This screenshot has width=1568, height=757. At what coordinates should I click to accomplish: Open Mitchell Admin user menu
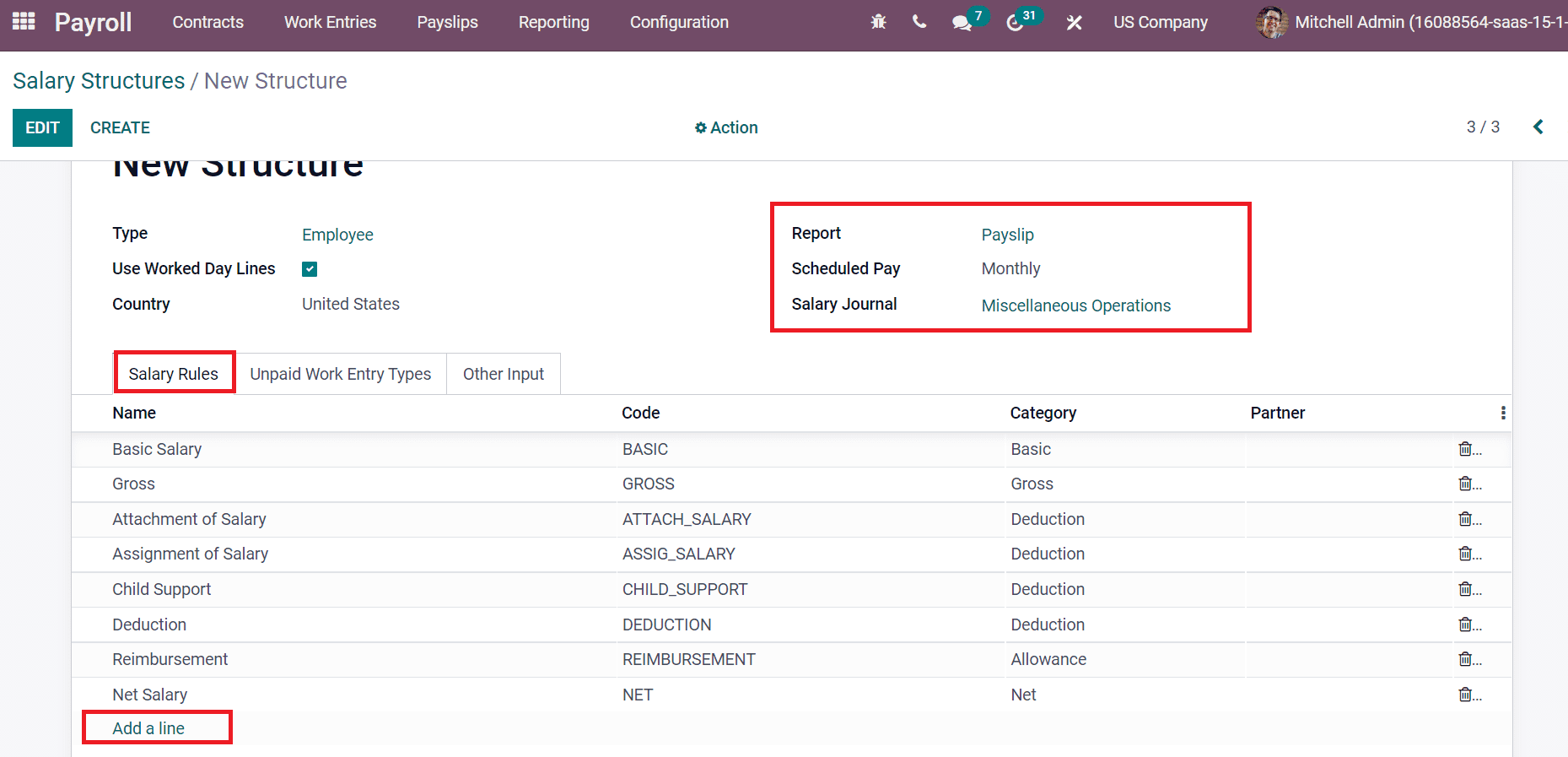[x=1412, y=23]
